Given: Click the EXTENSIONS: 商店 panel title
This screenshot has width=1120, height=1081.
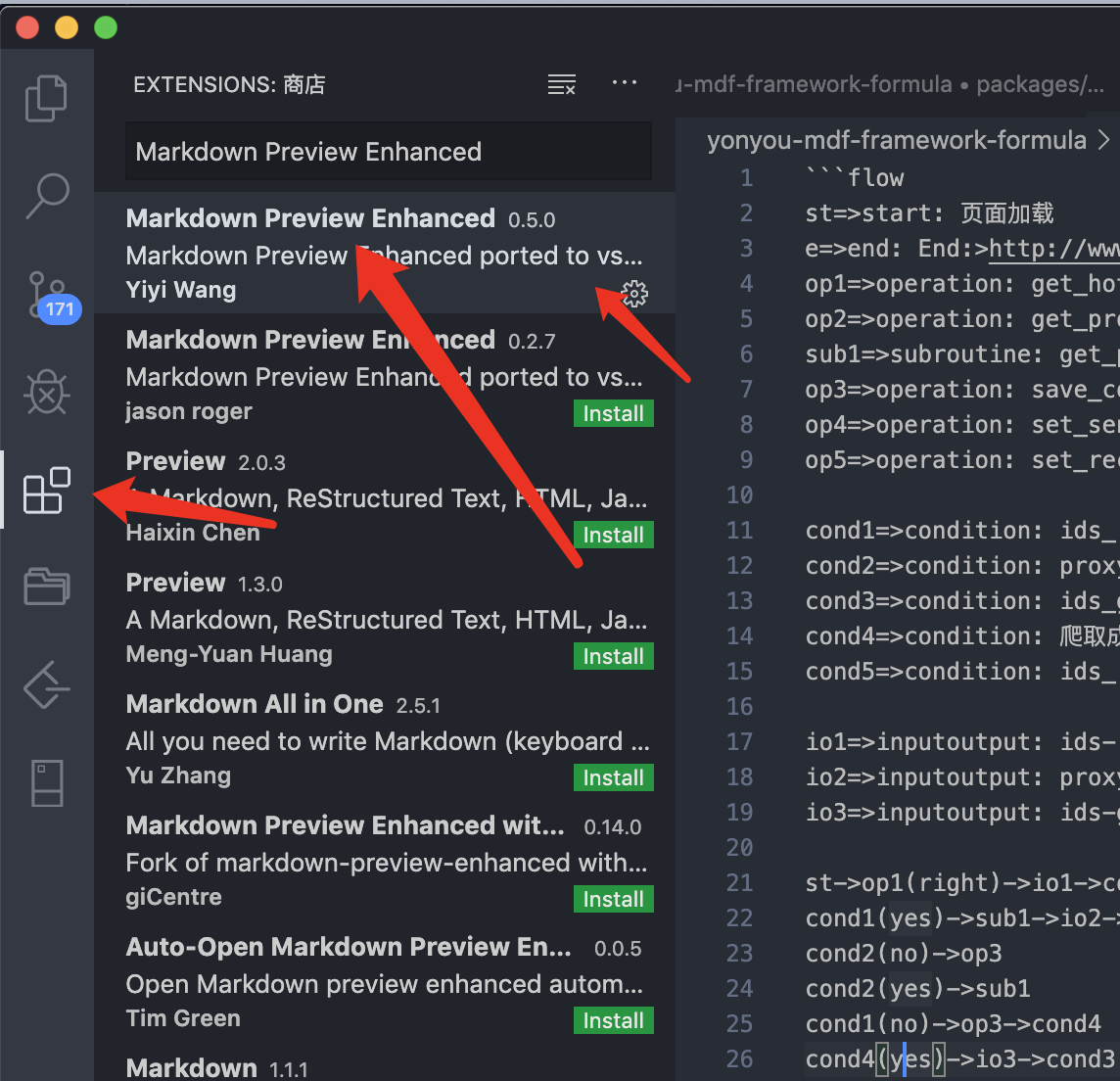Looking at the screenshot, I should click(x=229, y=84).
